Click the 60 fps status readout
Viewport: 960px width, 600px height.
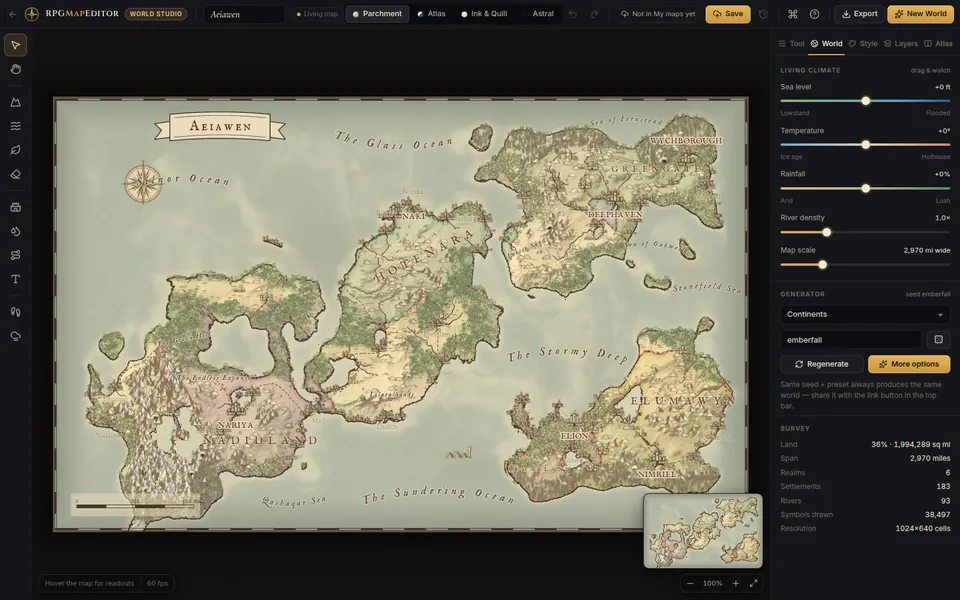click(x=157, y=583)
